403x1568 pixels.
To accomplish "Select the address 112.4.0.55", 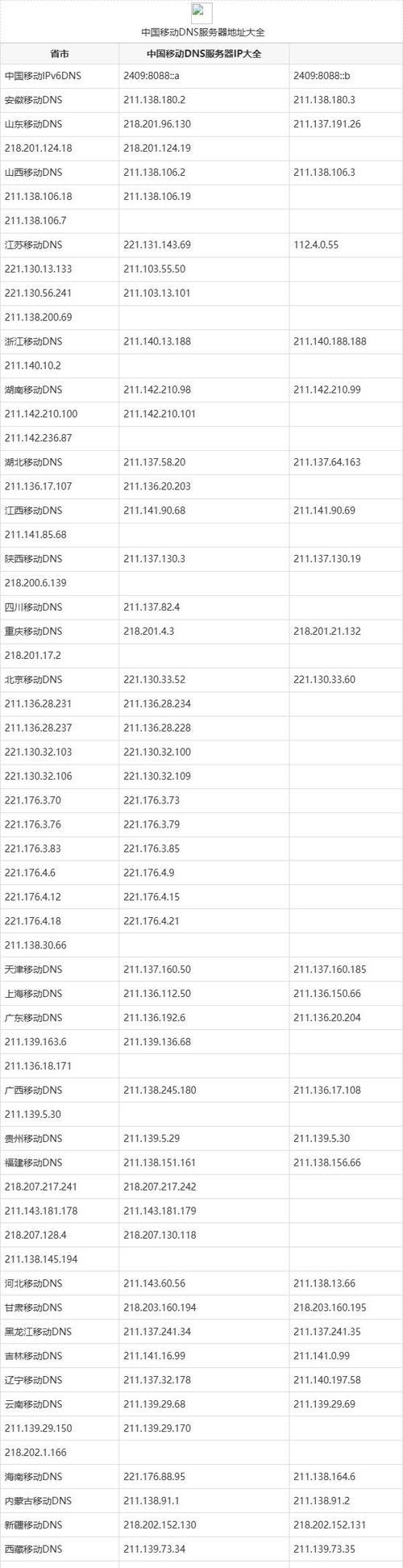I will pos(316,244).
